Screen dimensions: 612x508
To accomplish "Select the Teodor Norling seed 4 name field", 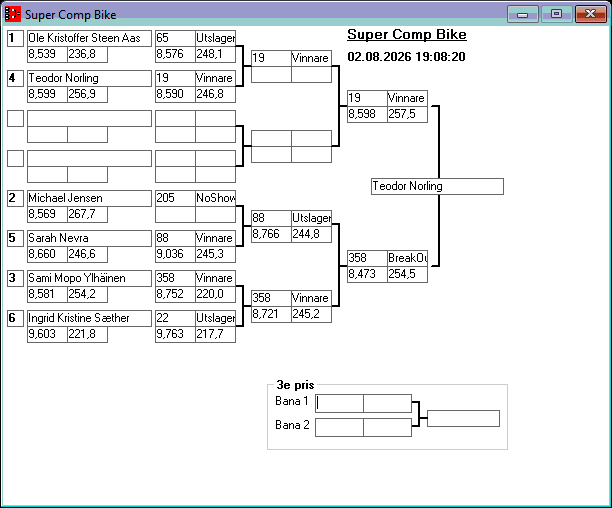I will pos(89,78).
